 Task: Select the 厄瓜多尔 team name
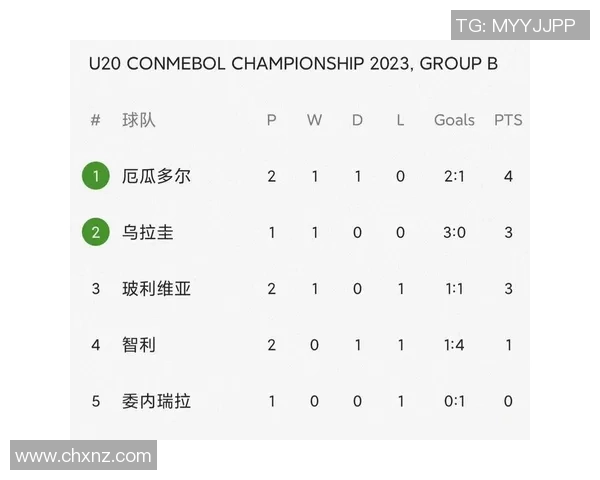point(156,177)
